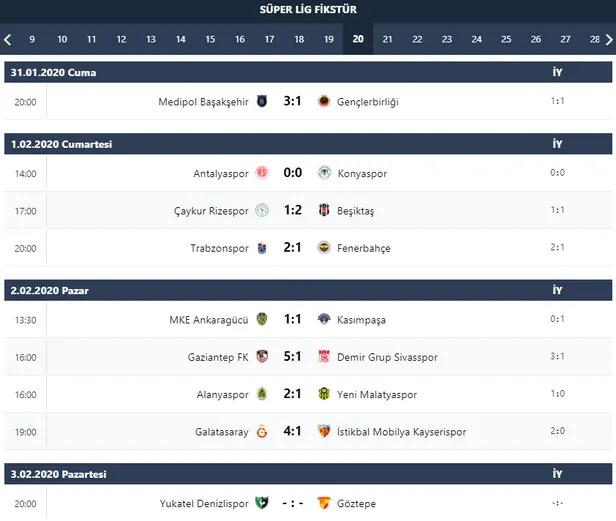This screenshot has height=521, width=616.
Task: Go to next weeks with right arrow
Action: coord(608,40)
